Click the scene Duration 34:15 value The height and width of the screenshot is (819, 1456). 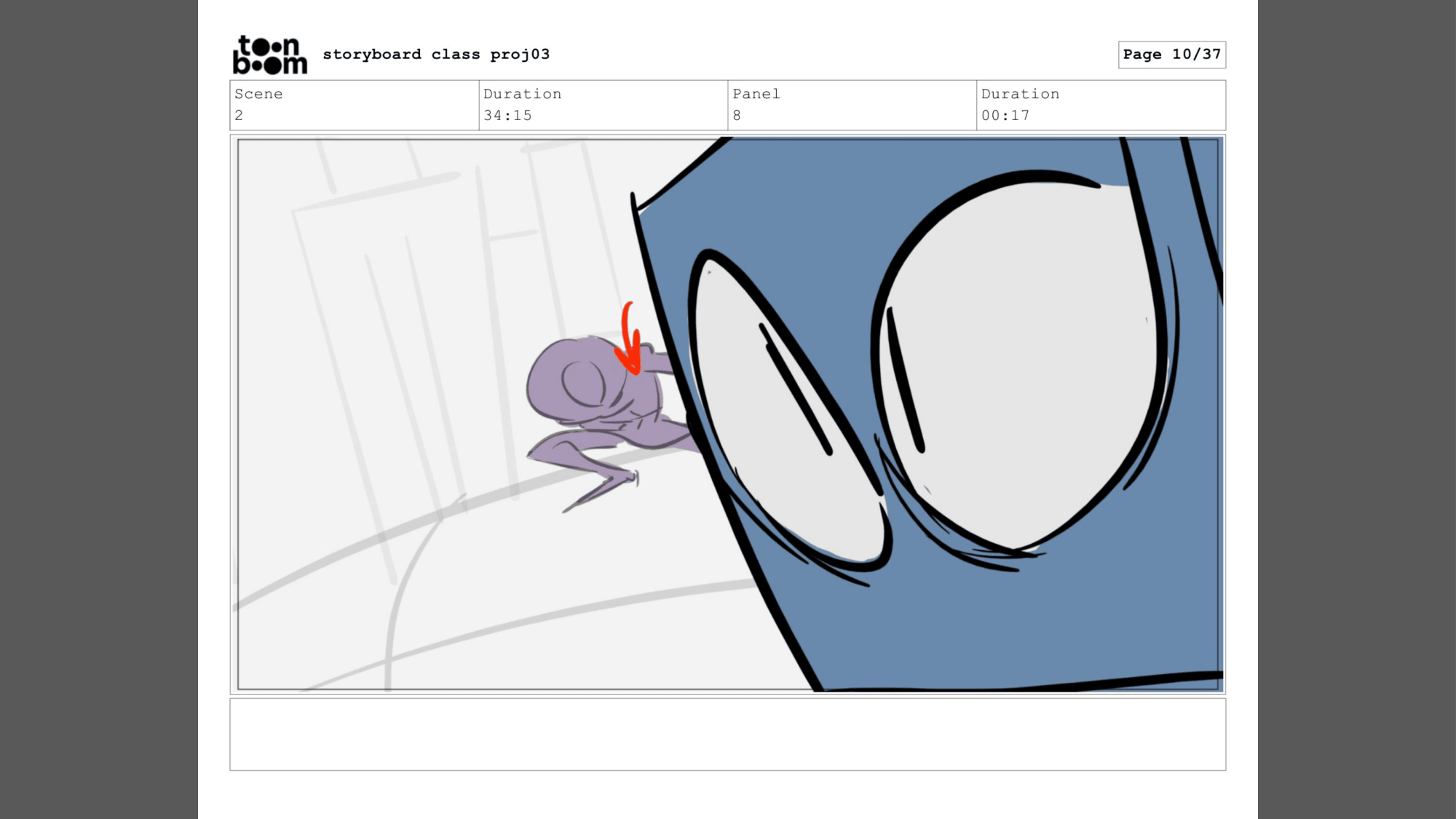click(x=507, y=116)
